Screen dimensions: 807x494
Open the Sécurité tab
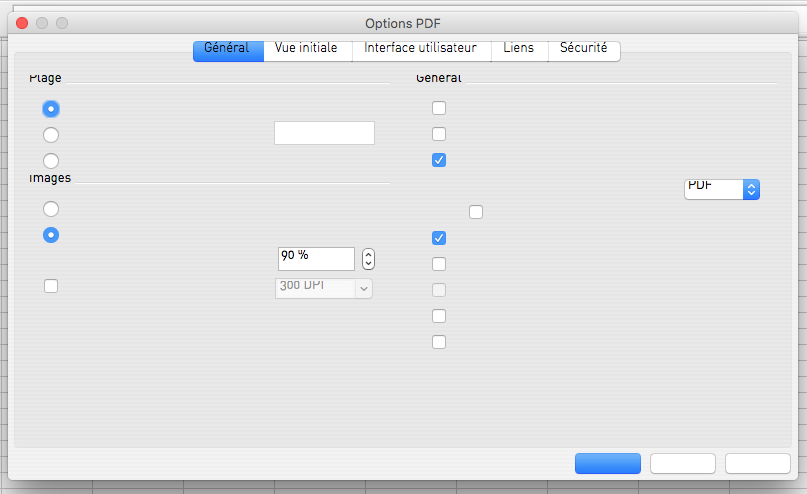click(583, 49)
